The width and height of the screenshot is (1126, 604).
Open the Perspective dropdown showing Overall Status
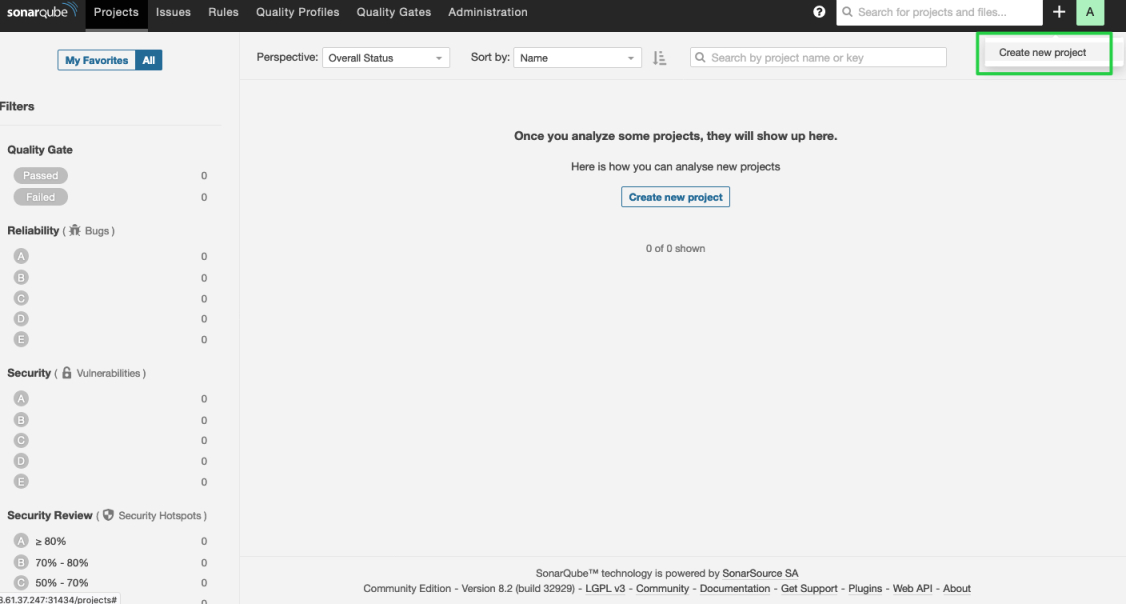386,57
